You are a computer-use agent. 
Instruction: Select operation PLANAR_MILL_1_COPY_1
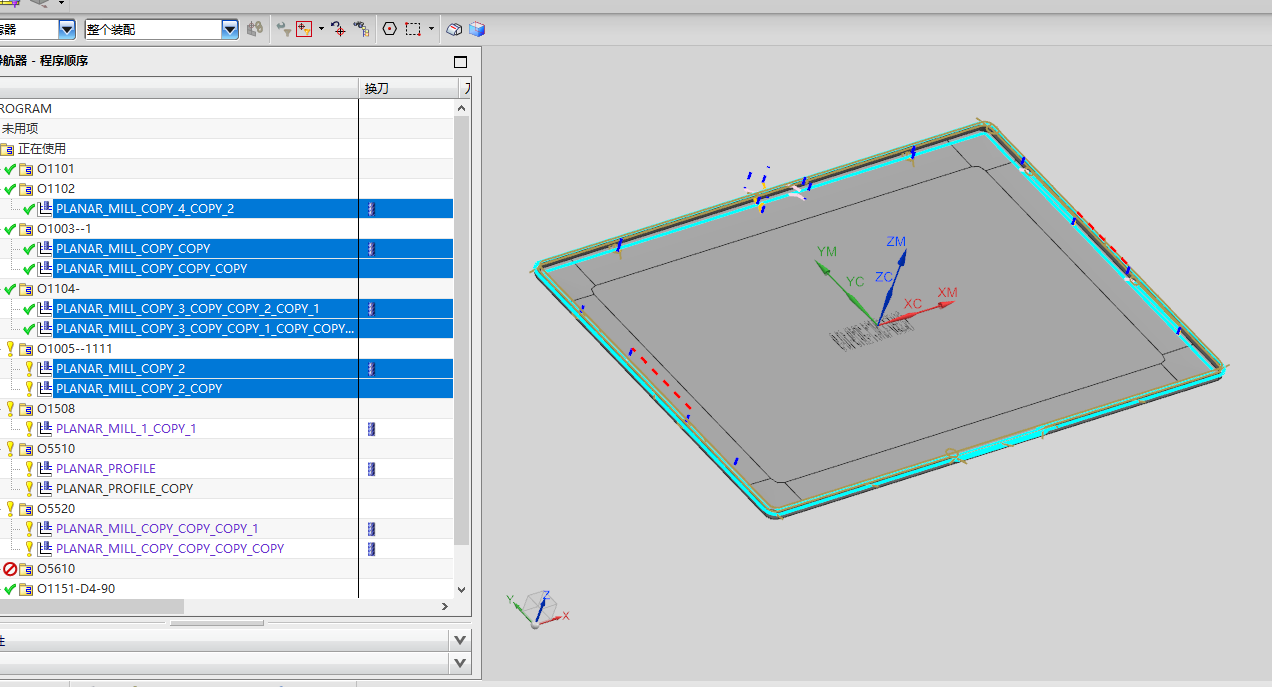tap(126, 429)
